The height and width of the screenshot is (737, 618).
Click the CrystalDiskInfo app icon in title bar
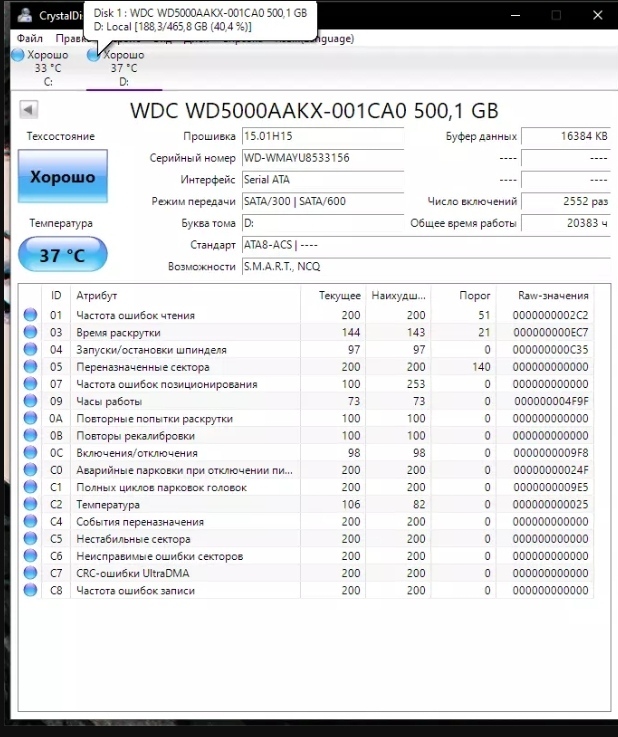tap(25, 15)
